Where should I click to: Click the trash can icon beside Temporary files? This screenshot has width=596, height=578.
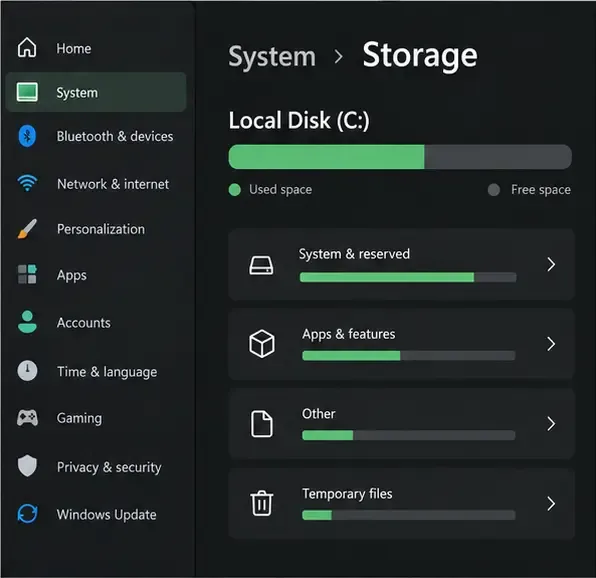click(x=262, y=503)
